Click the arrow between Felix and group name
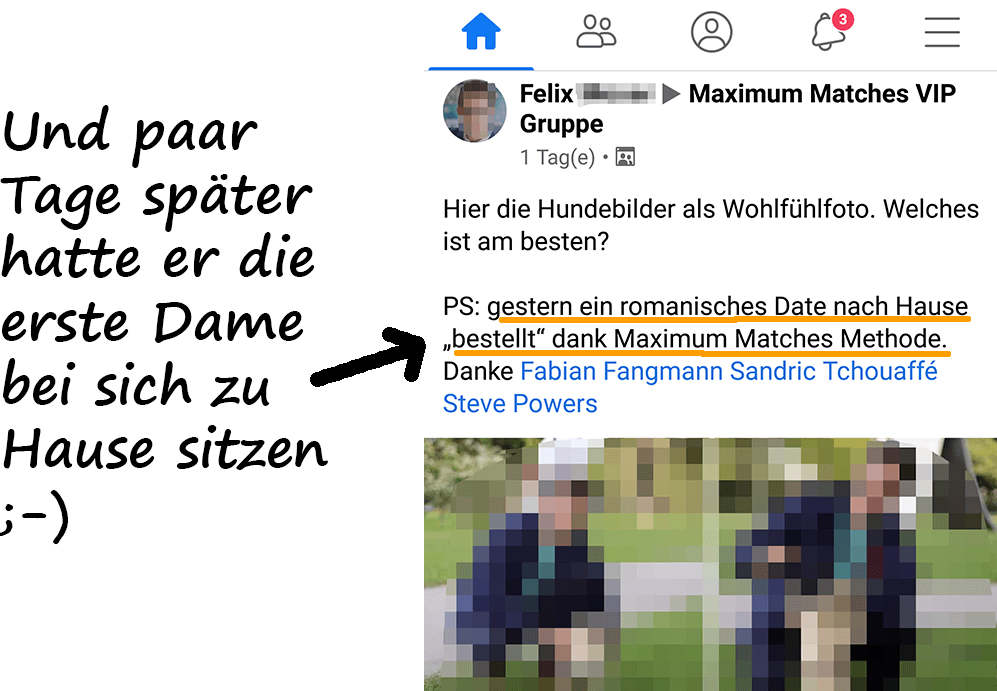The width and height of the screenshot is (997, 691). (x=671, y=94)
